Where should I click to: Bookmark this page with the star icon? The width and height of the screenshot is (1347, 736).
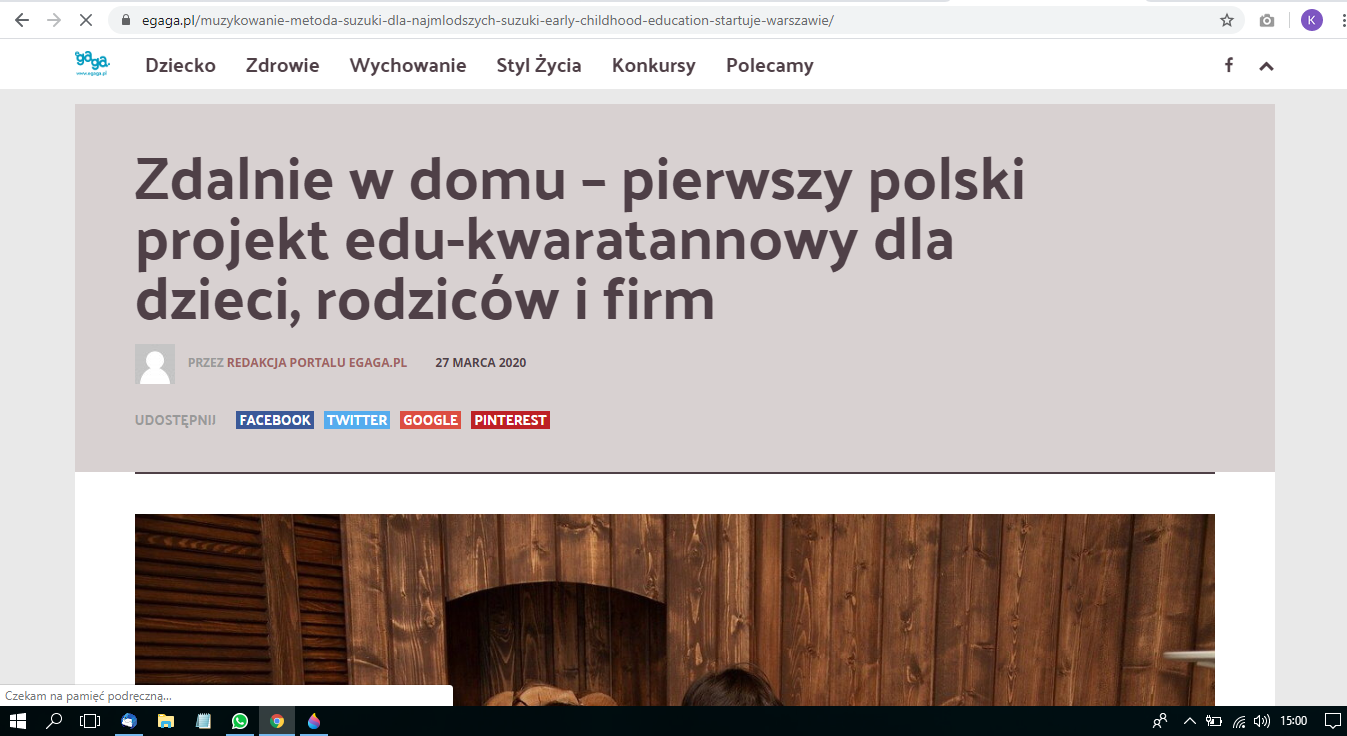(1227, 20)
